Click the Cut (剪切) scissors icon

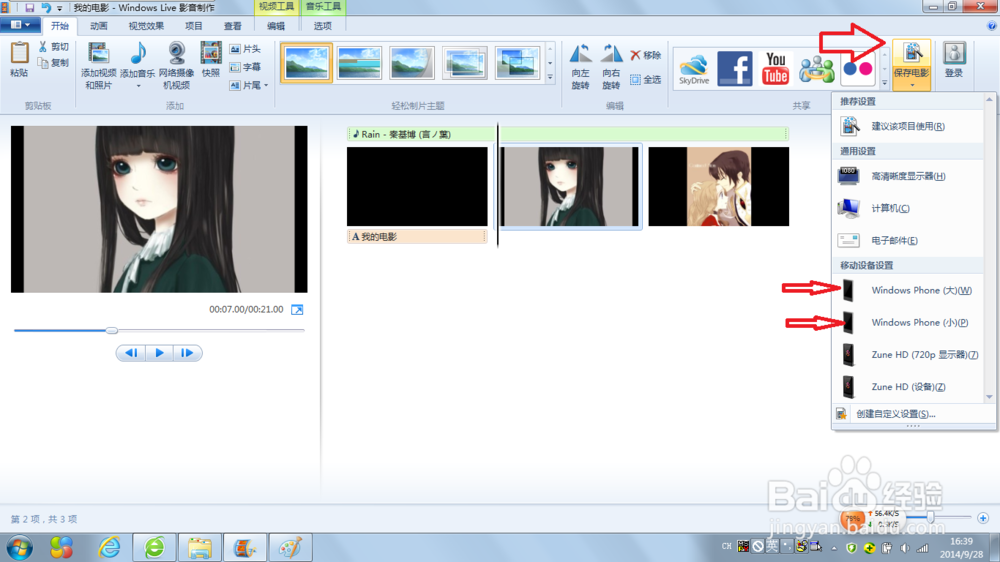[43, 47]
